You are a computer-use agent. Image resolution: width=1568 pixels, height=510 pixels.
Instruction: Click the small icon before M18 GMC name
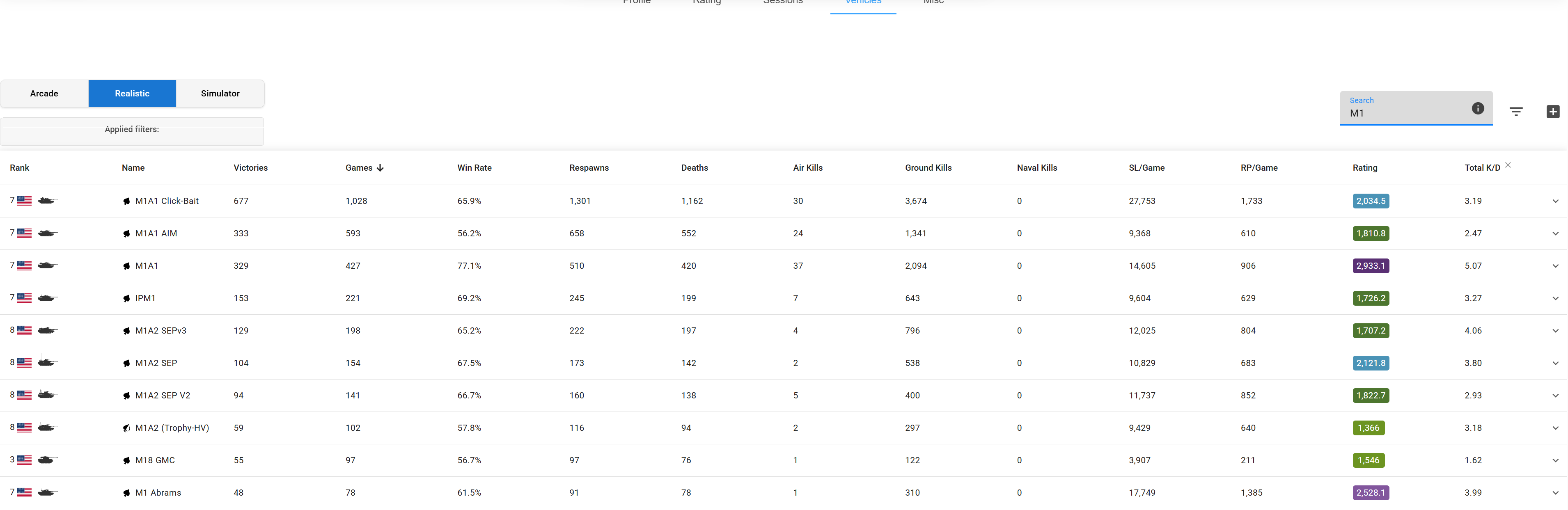(126, 461)
